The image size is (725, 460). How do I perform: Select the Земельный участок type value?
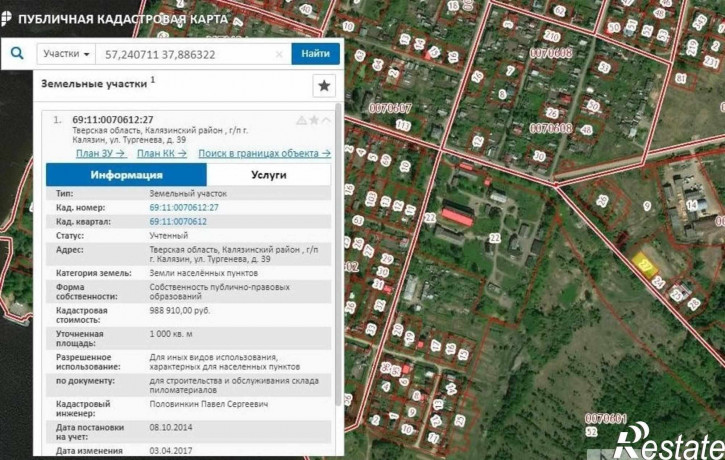pos(188,194)
